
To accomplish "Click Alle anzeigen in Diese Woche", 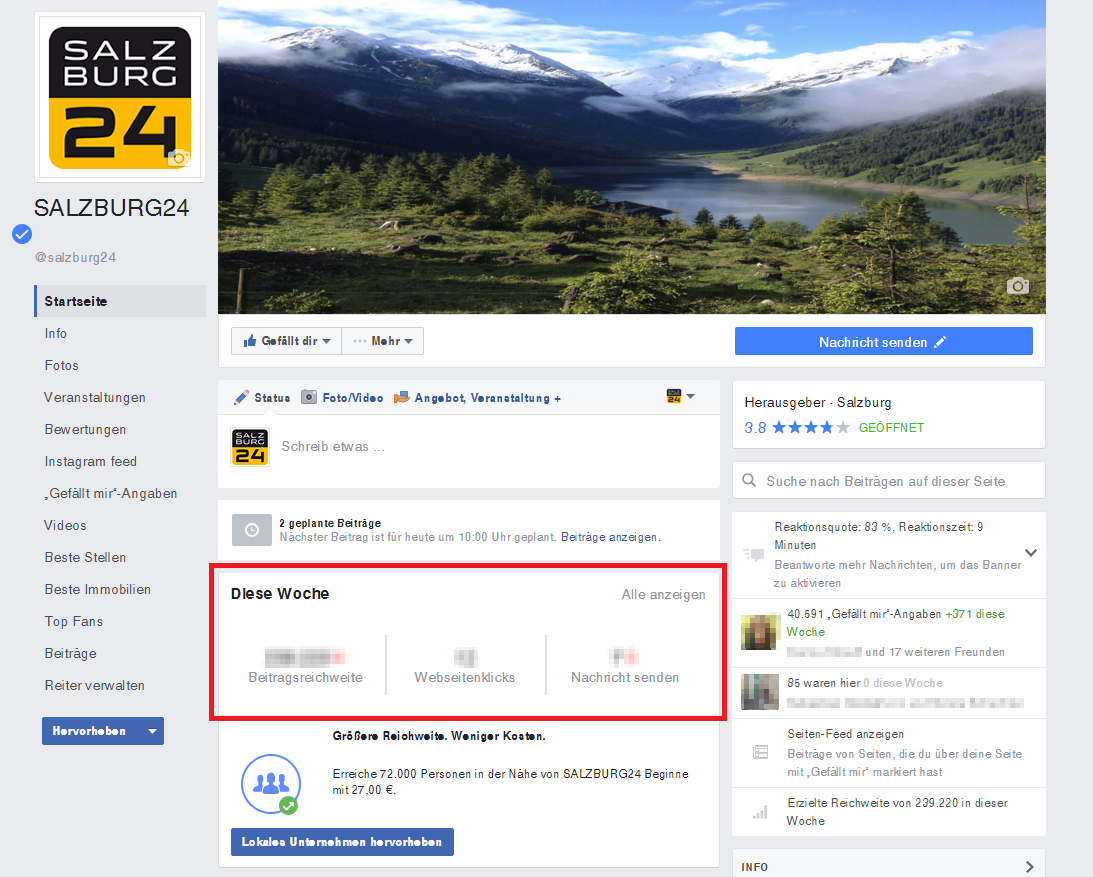I will (x=663, y=595).
